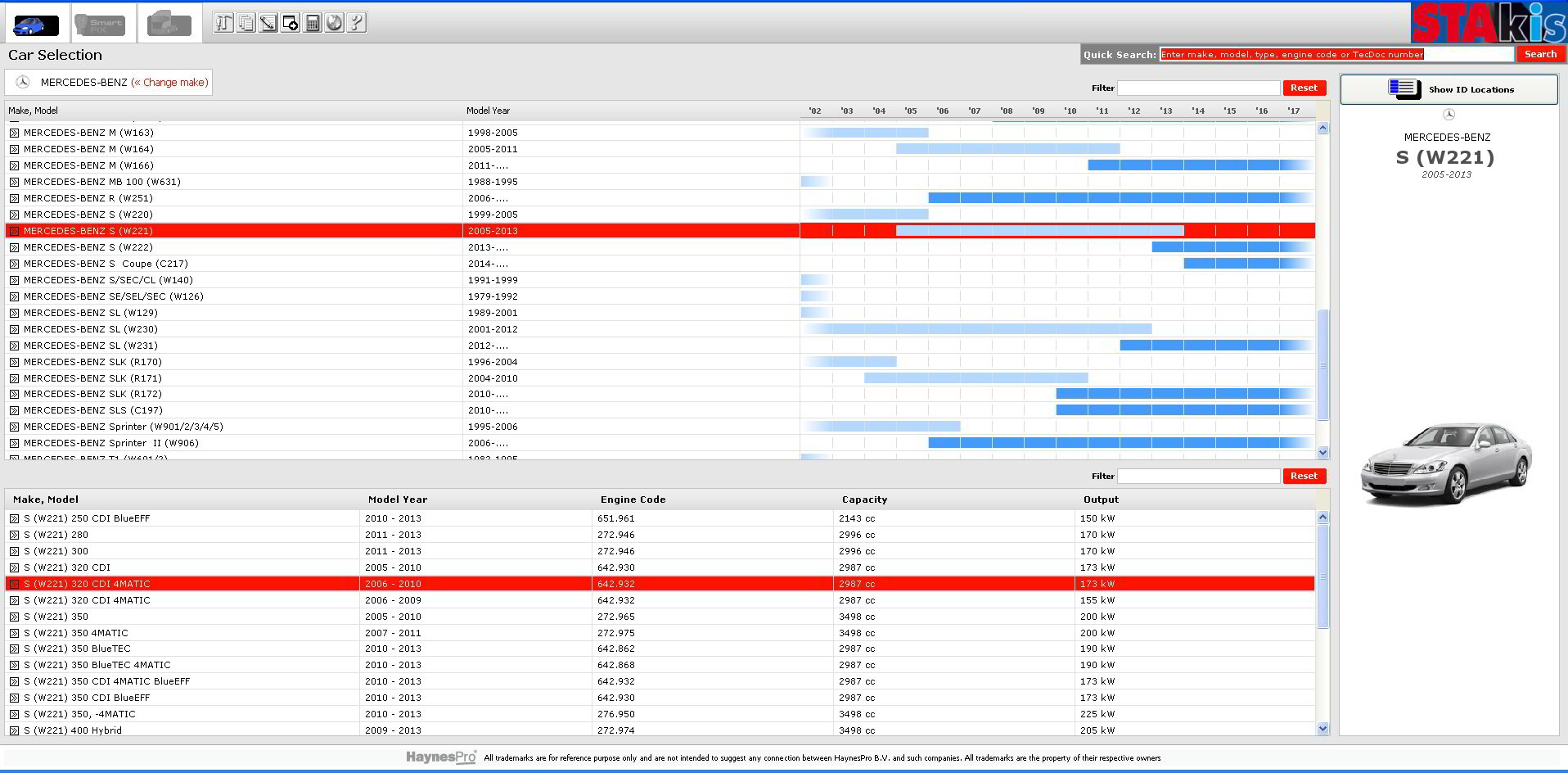Open the pencil and notepad icon
The height and width of the screenshot is (773, 1568).
pyautogui.click(x=268, y=23)
